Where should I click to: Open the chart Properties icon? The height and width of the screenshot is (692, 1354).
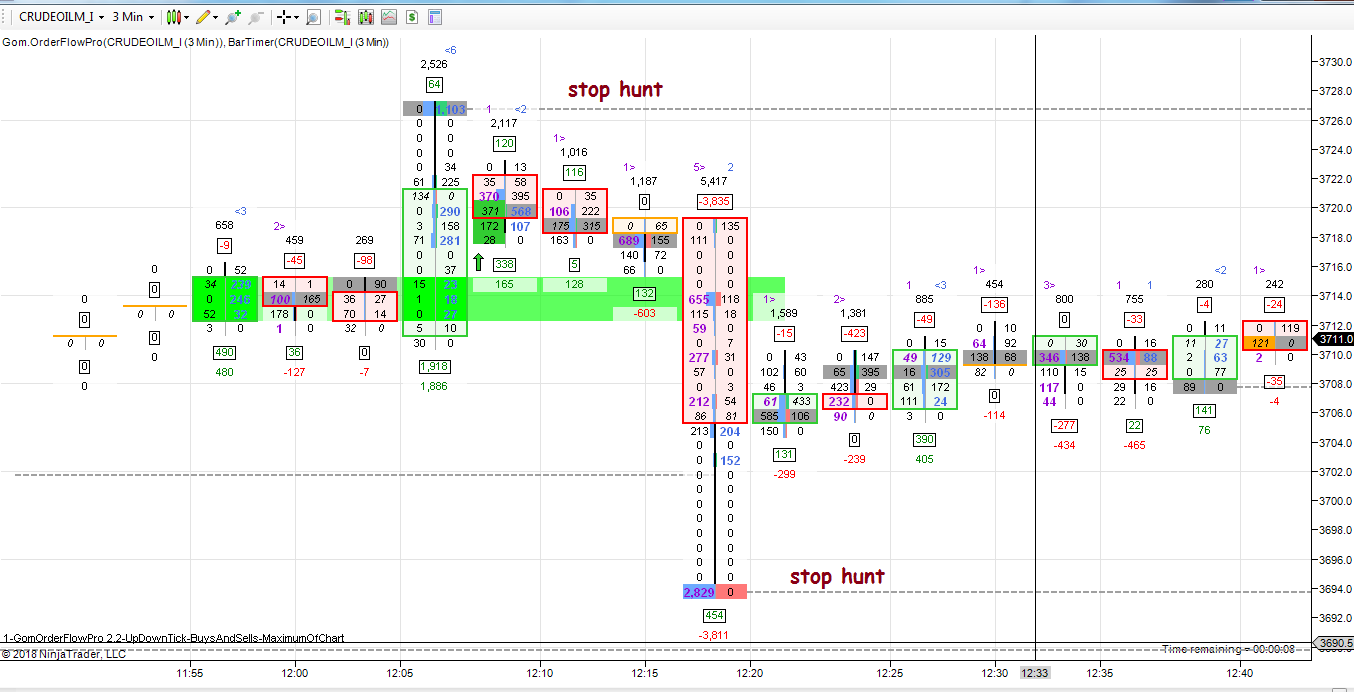point(434,17)
